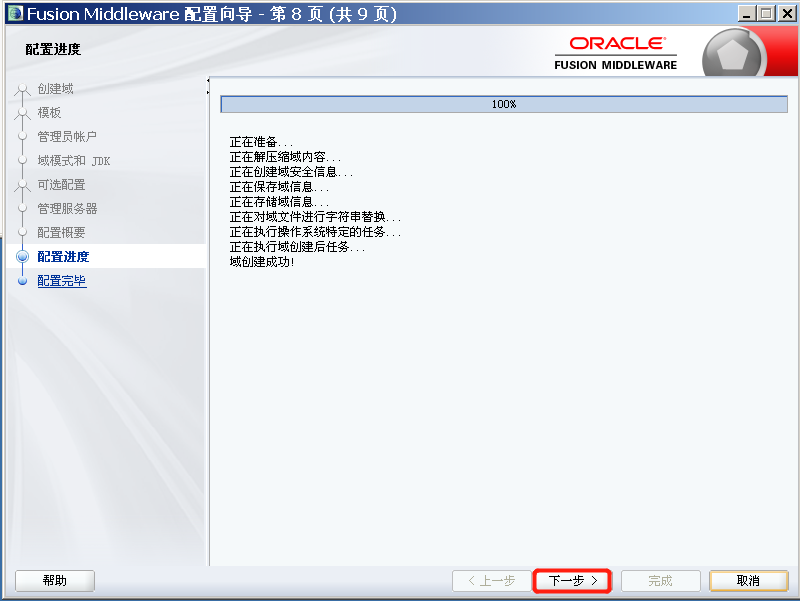Click the 创建域 step node icon

pyautogui.click(x=22, y=90)
